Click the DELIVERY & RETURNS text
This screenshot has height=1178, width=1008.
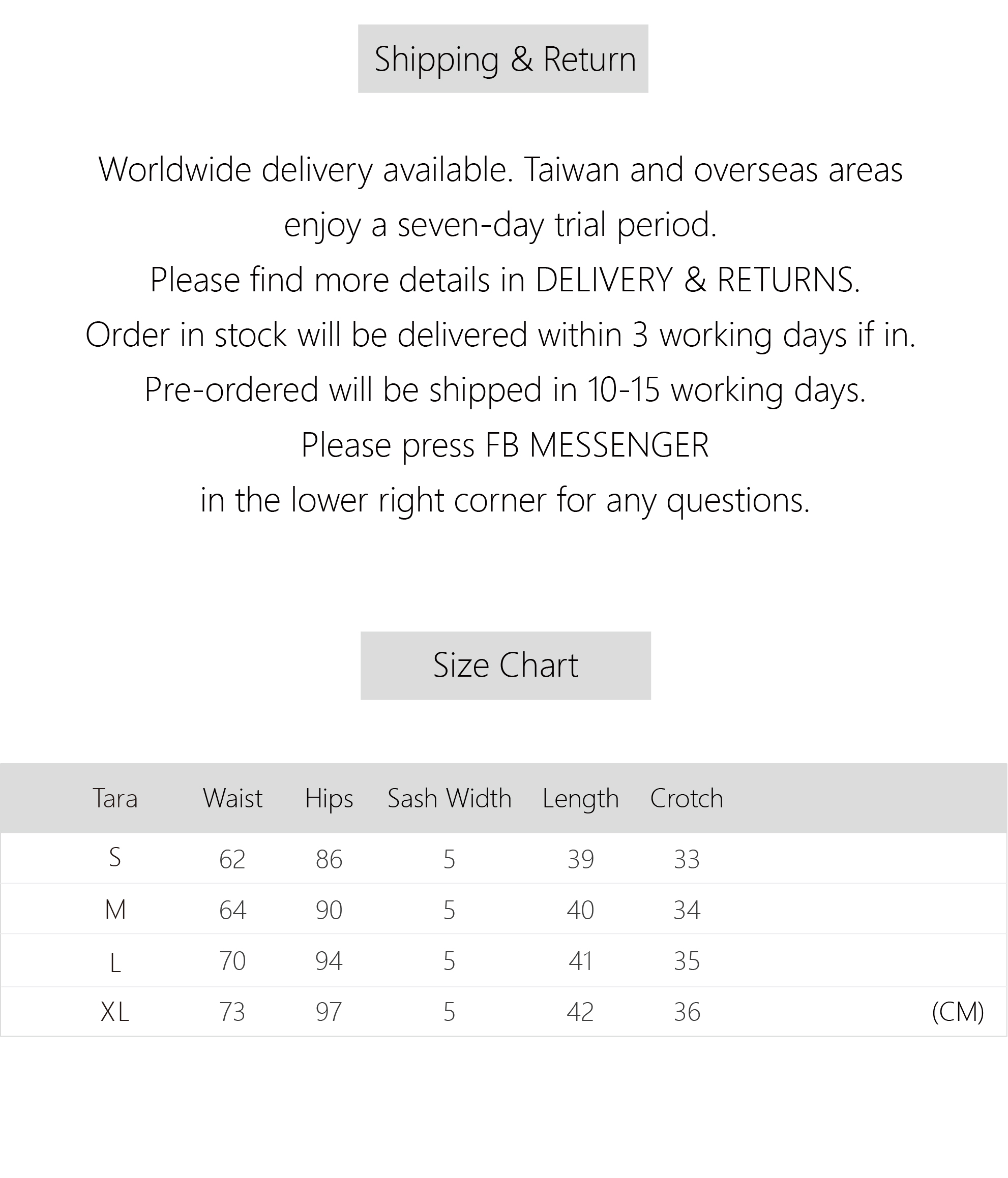click(x=697, y=280)
